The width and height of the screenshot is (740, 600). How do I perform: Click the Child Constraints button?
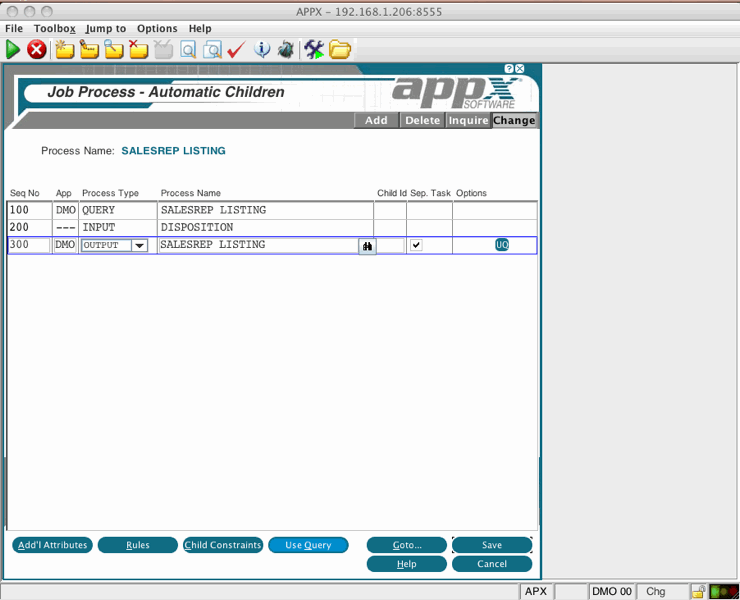(223, 545)
